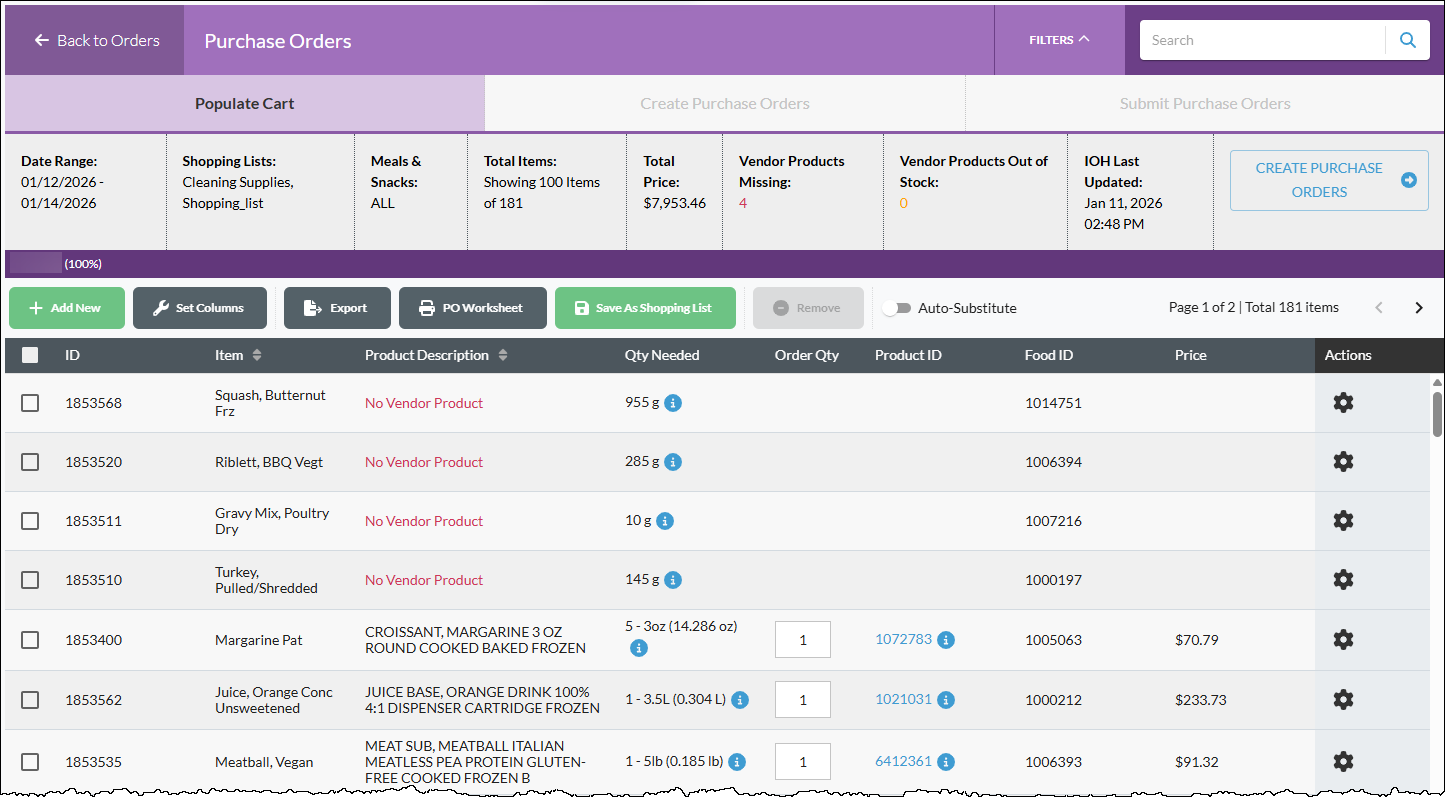Check the select-all header checkbox
This screenshot has height=797, width=1445.
[30, 355]
